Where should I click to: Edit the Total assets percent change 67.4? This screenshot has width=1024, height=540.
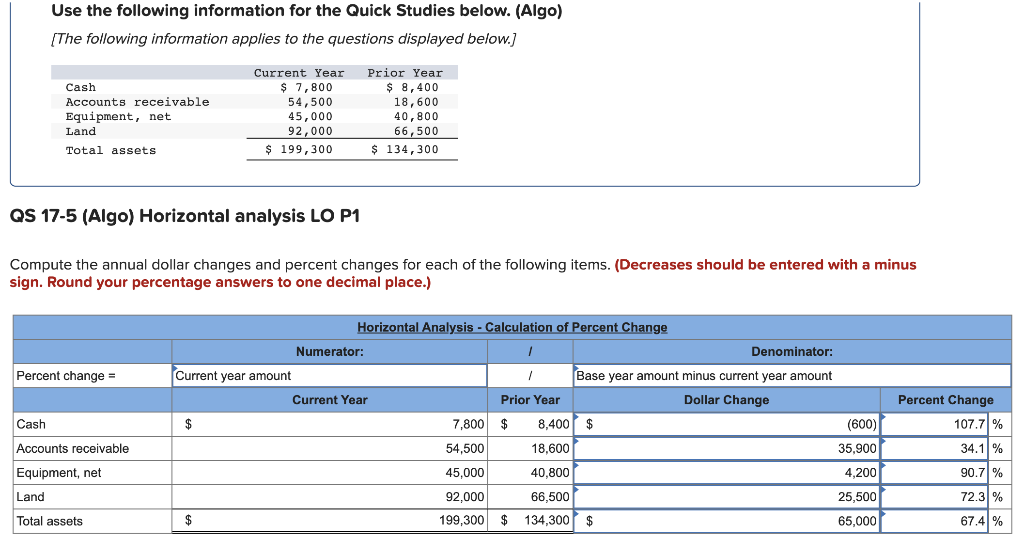coord(935,521)
